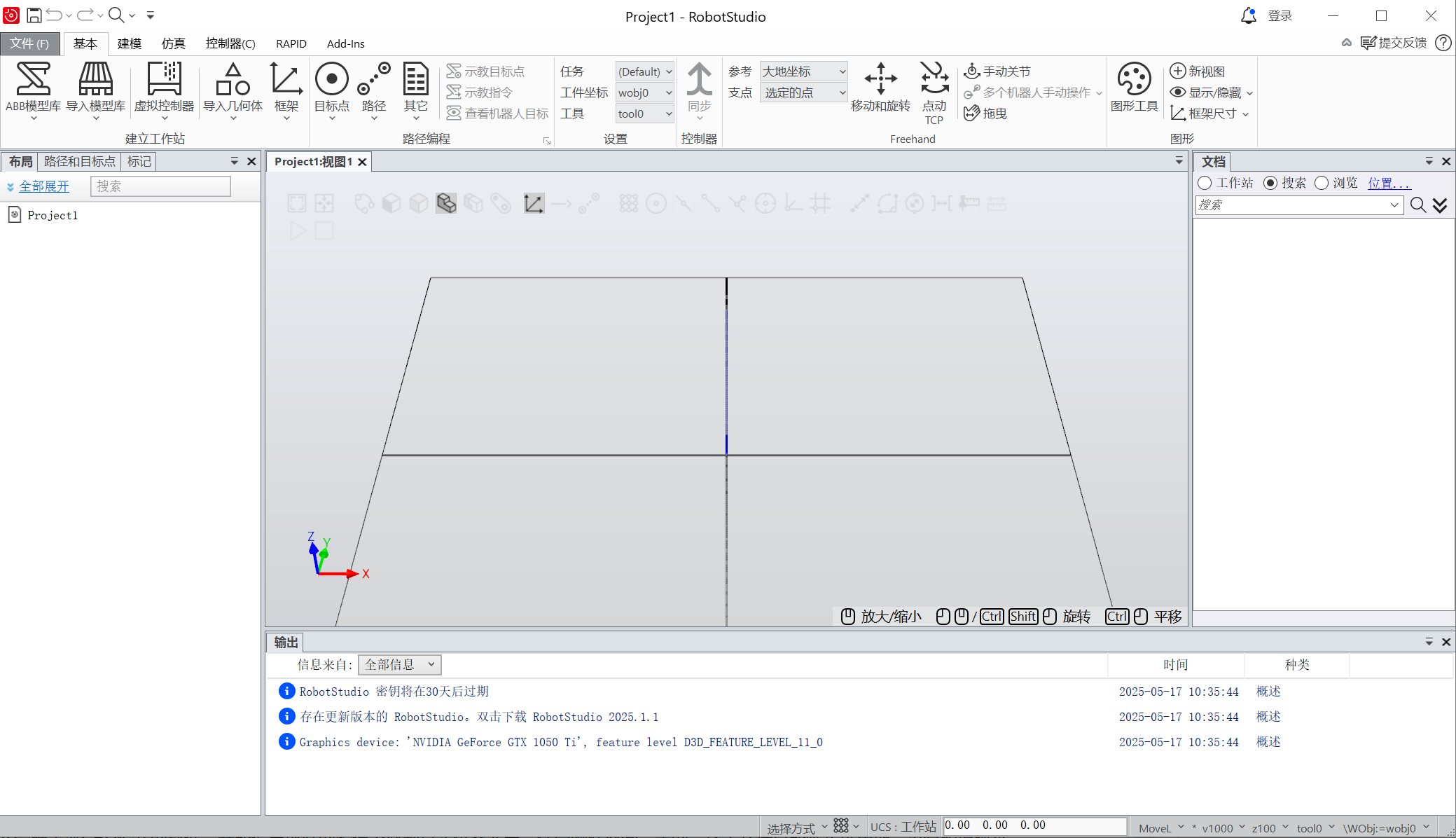
Task: Open the 任务 (Default) dropdown
Action: pyautogui.click(x=645, y=71)
